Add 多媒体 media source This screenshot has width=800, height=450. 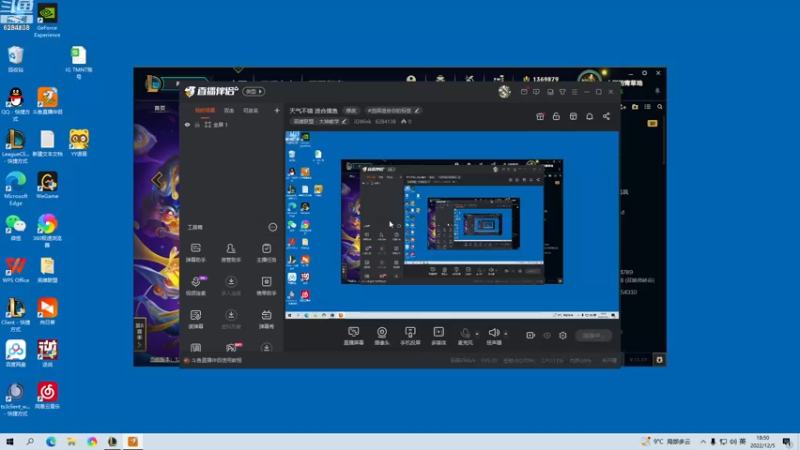(x=438, y=336)
